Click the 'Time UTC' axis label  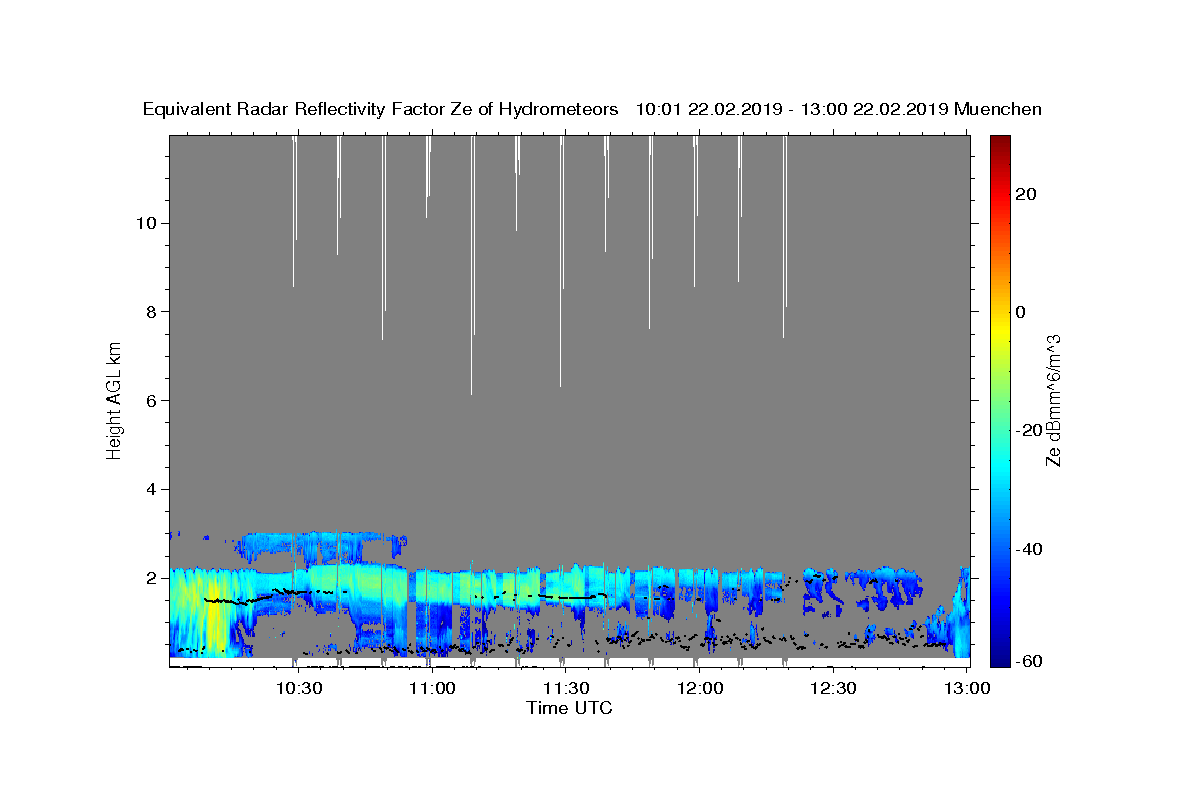coord(569,708)
